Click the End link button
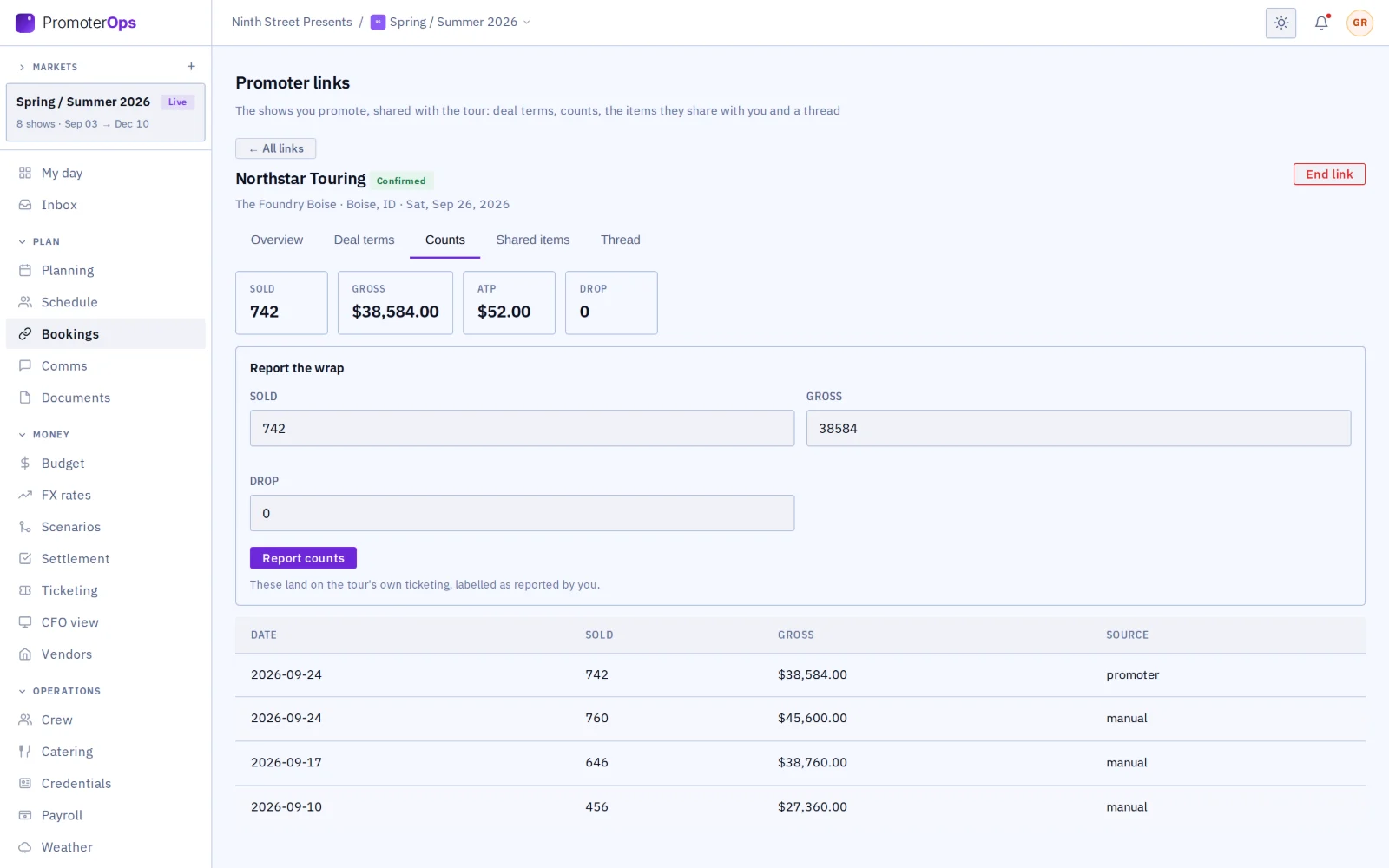Screen dimensions: 1389x868 (1329, 174)
